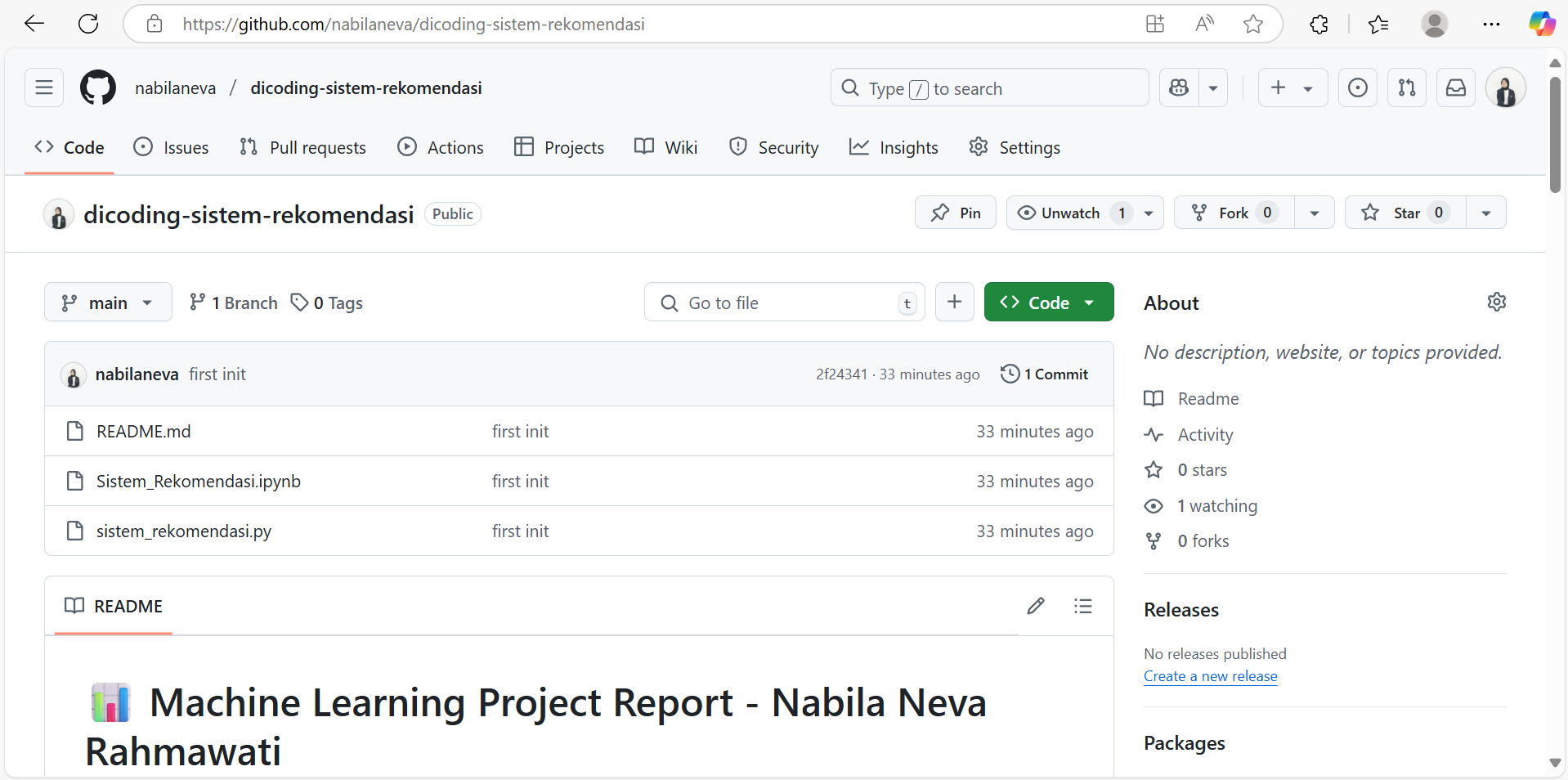Screen dimensions: 1568x780
Task: View the 1 Branch link
Action: (x=233, y=303)
